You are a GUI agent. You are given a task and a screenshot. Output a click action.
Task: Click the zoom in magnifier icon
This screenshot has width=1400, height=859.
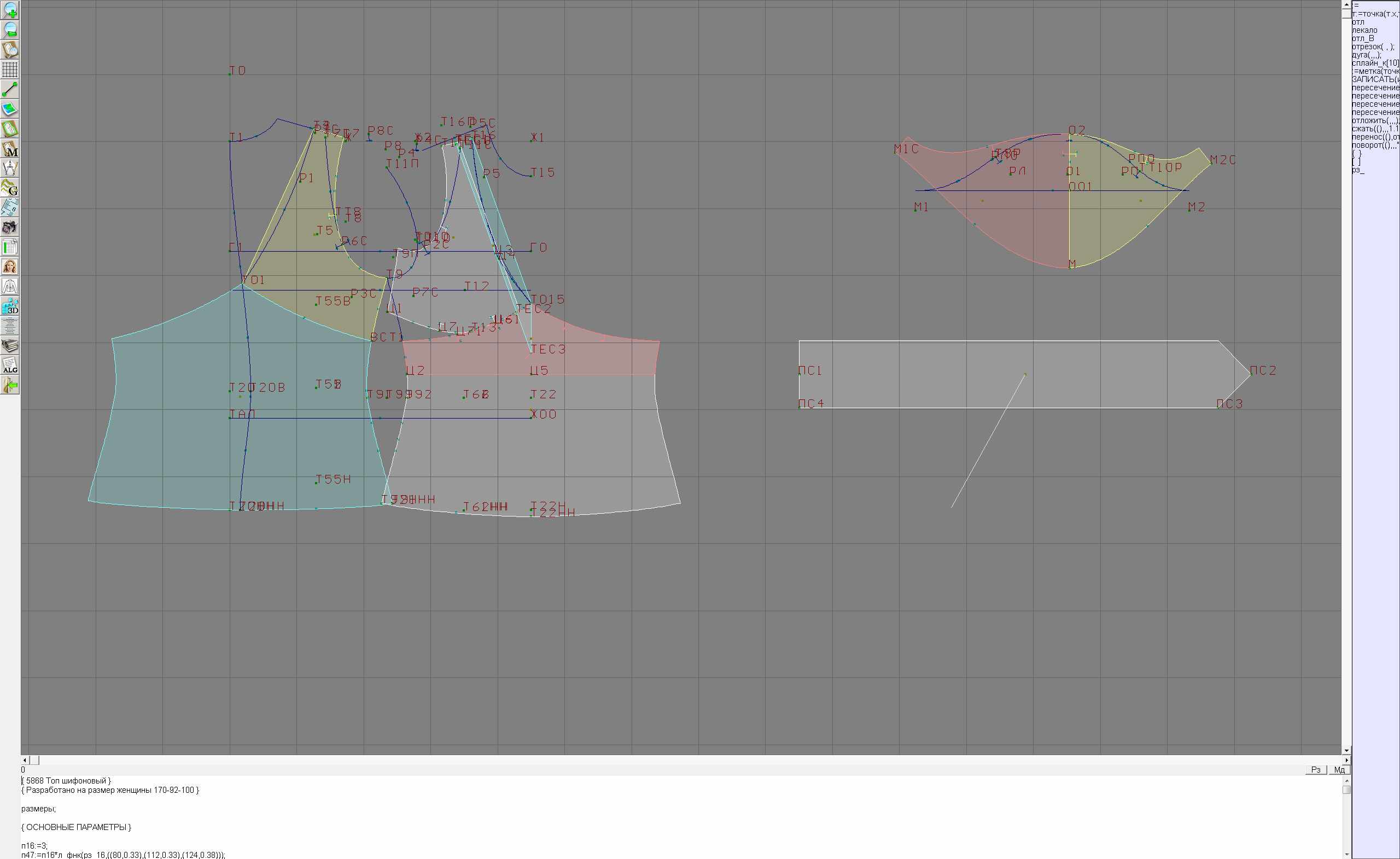10,10
